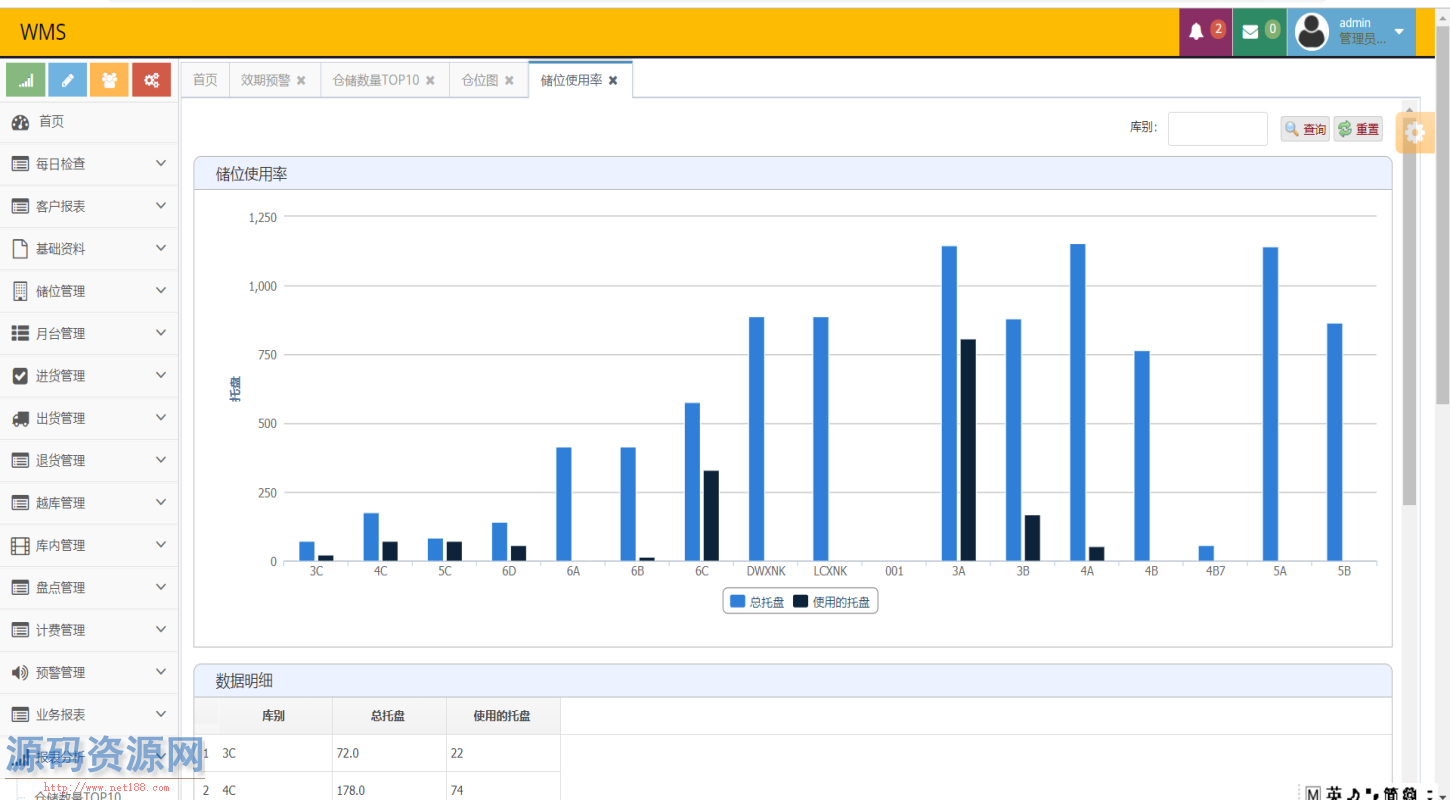Toggle the 使用的托盘 legend series
Image resolution: width=1450 pixels, height=800 pixels.
coord(831,602)
